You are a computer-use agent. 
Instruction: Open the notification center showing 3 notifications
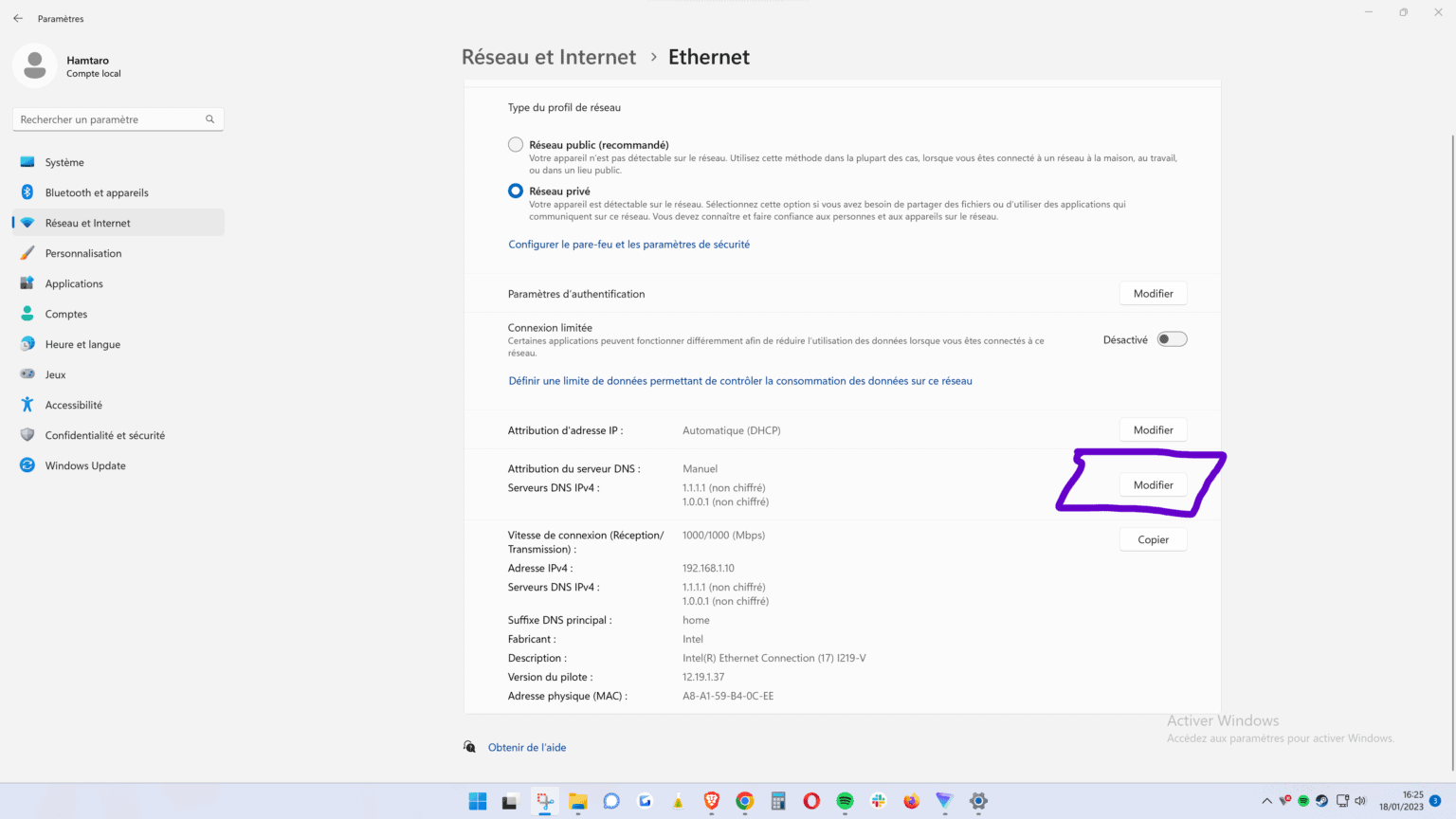click(1433, 801)
